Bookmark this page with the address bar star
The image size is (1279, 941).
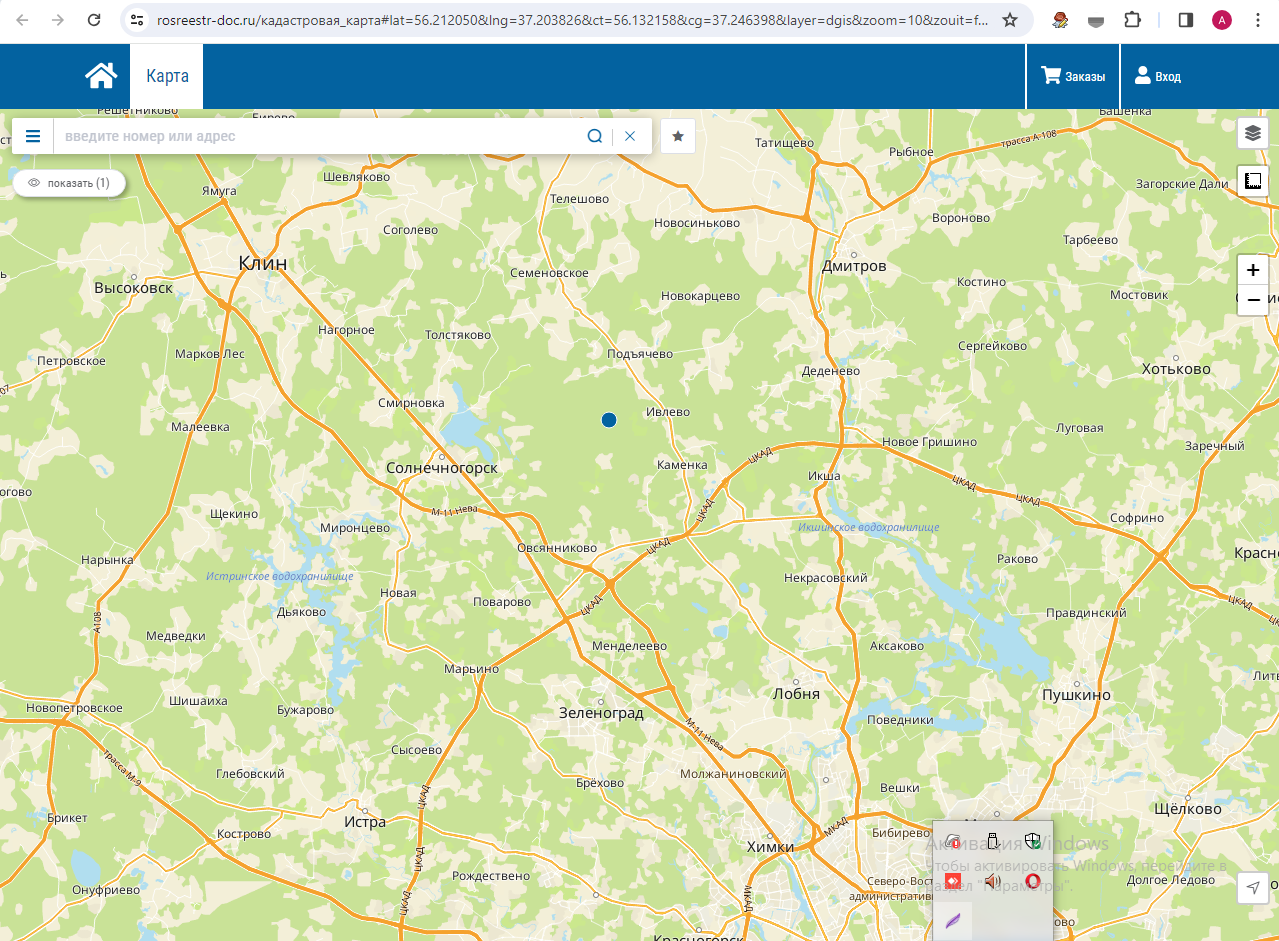[1010, 20]
